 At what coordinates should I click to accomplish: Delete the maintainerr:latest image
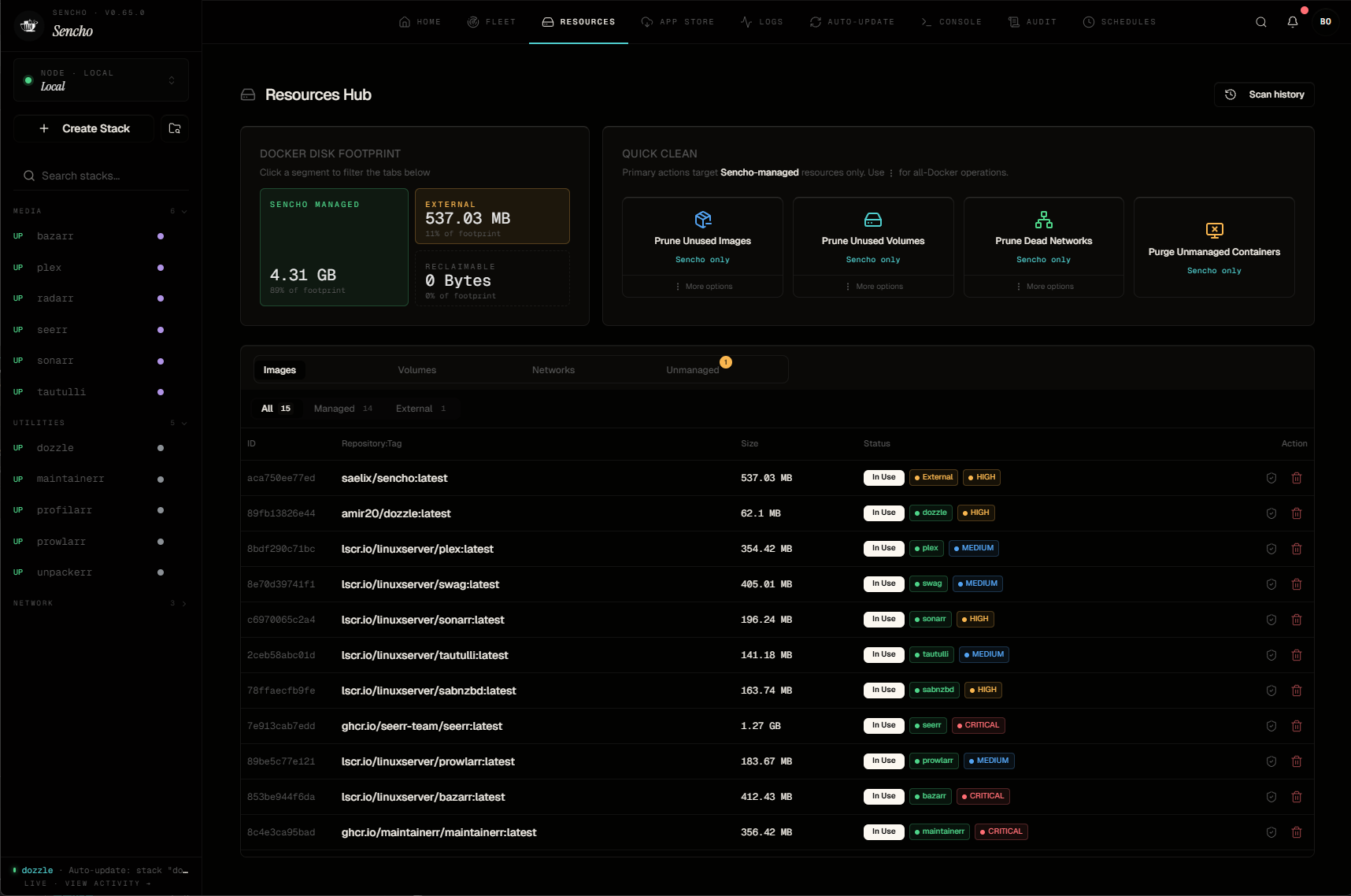point(1297,832)
